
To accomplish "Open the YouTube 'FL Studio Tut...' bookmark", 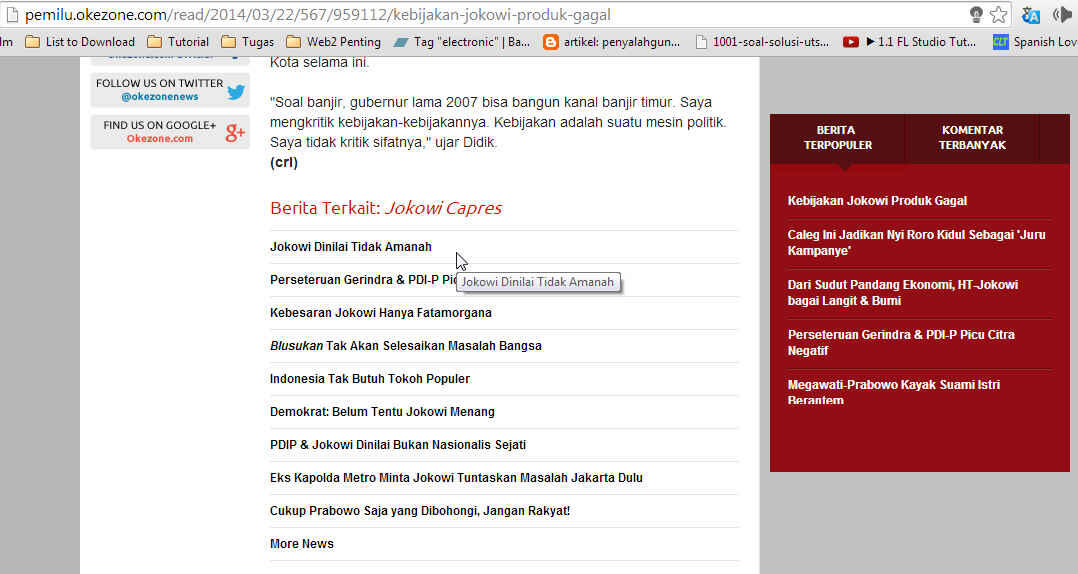I will tap(910, 42).
